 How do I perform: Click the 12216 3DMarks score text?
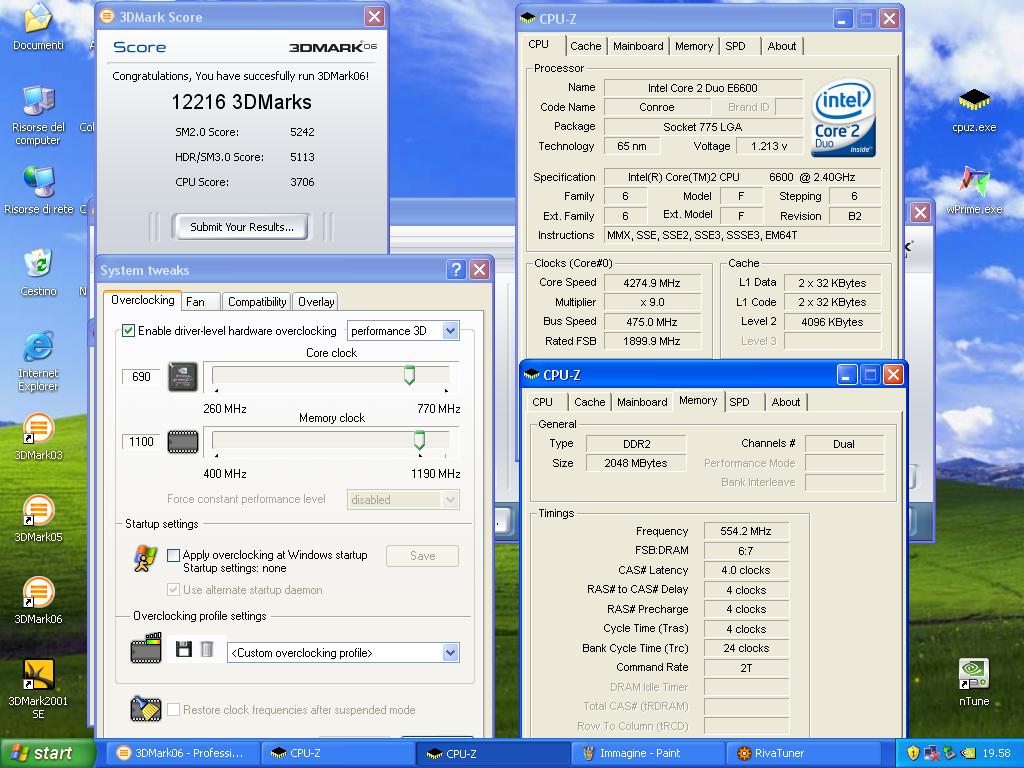[x=241, y=102]
